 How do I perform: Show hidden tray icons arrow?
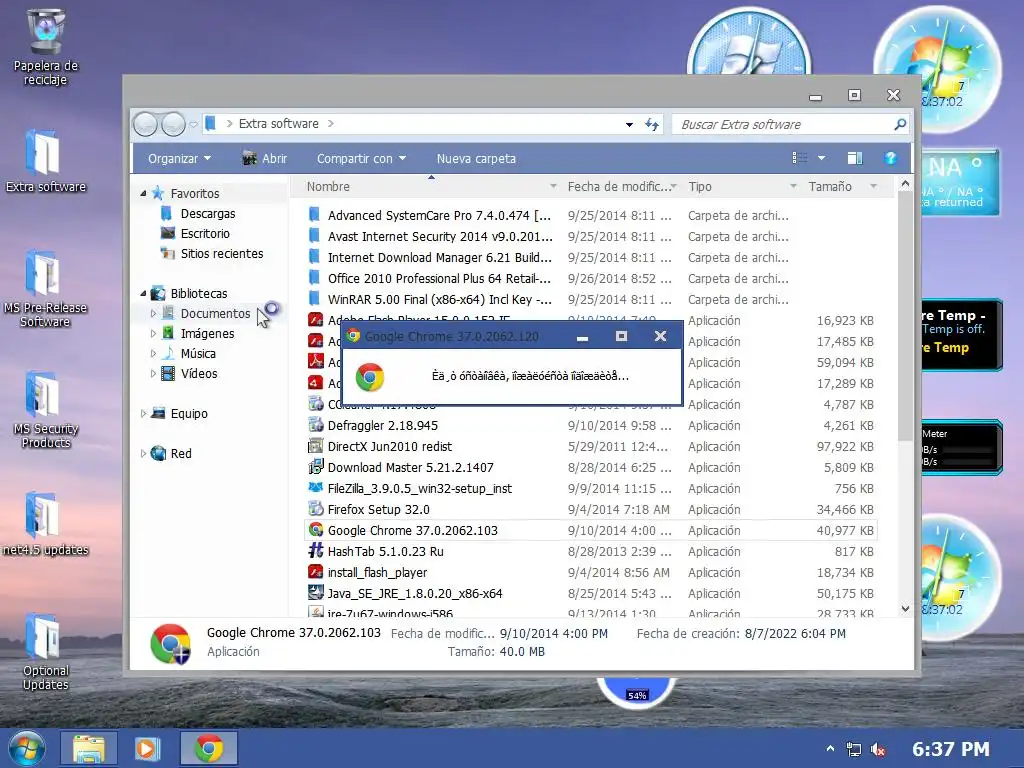[830, 748]
